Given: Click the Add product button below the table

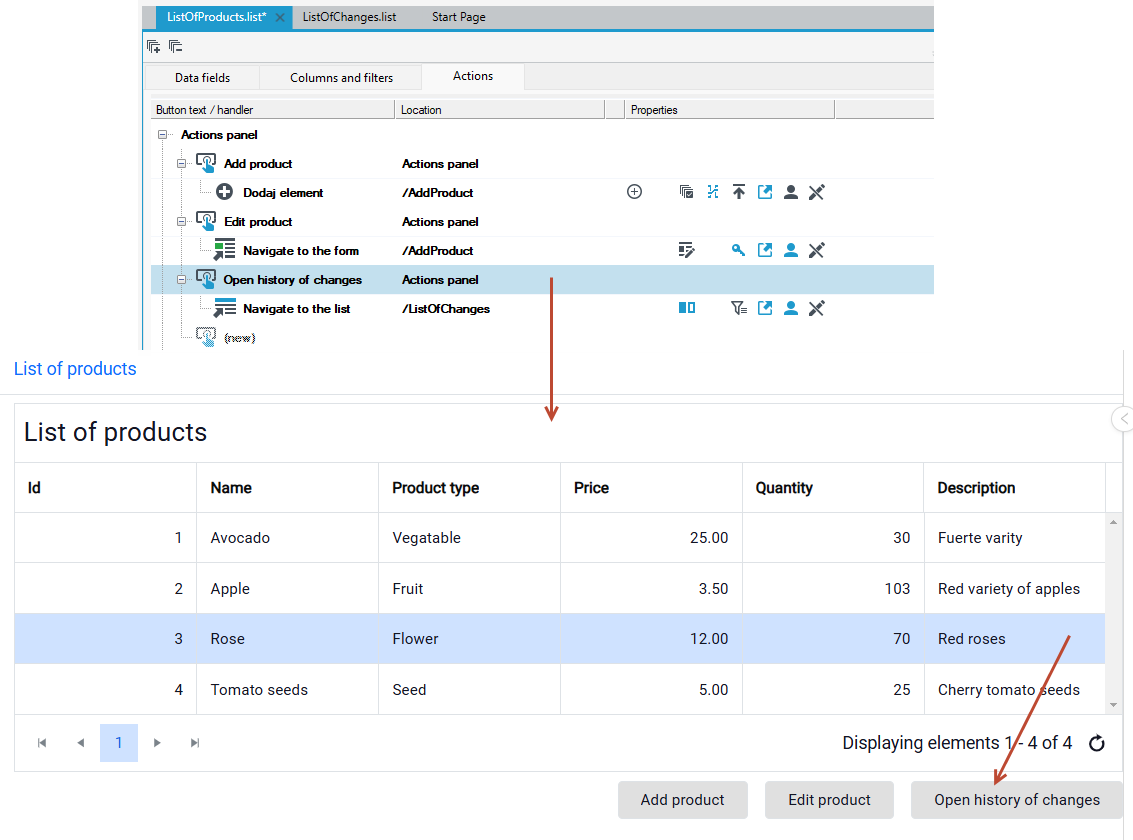Looking at the screenshot, I should [682, 800].
